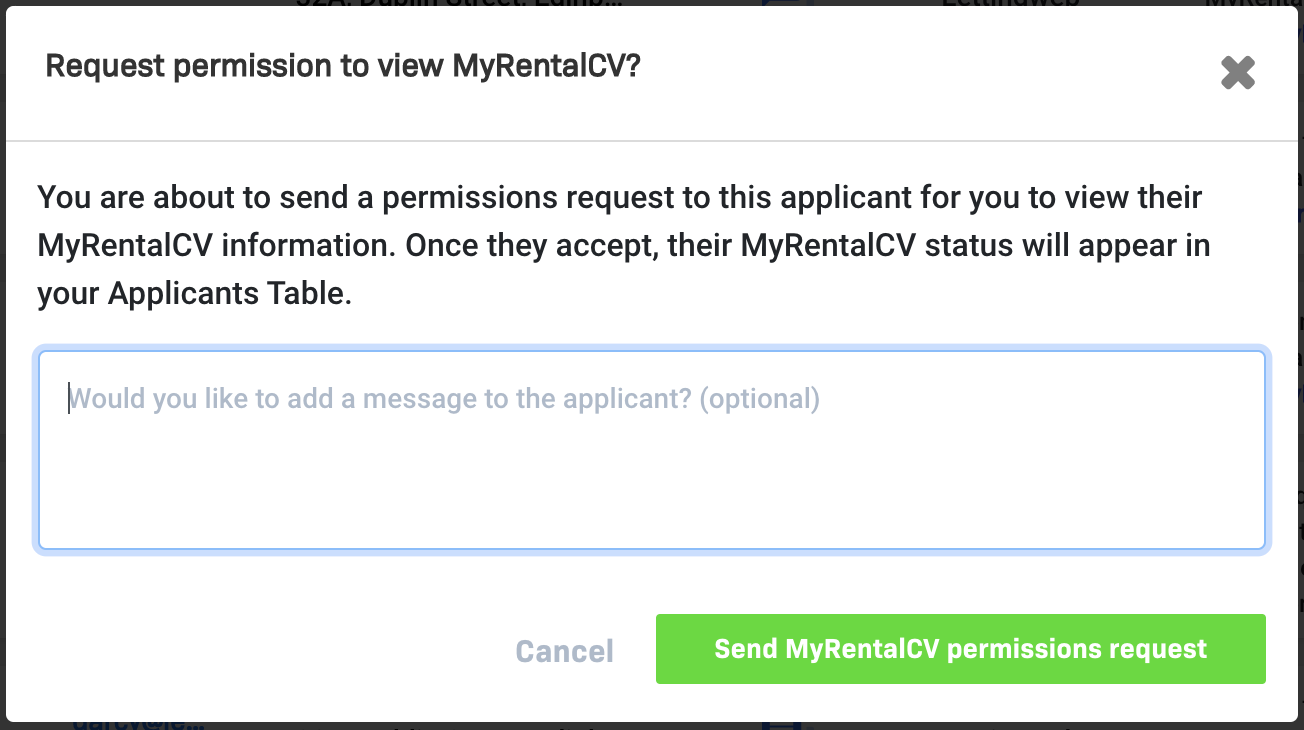
Task: Select the grey Cancel text beside the green button
Action: [x=564, y=651]
